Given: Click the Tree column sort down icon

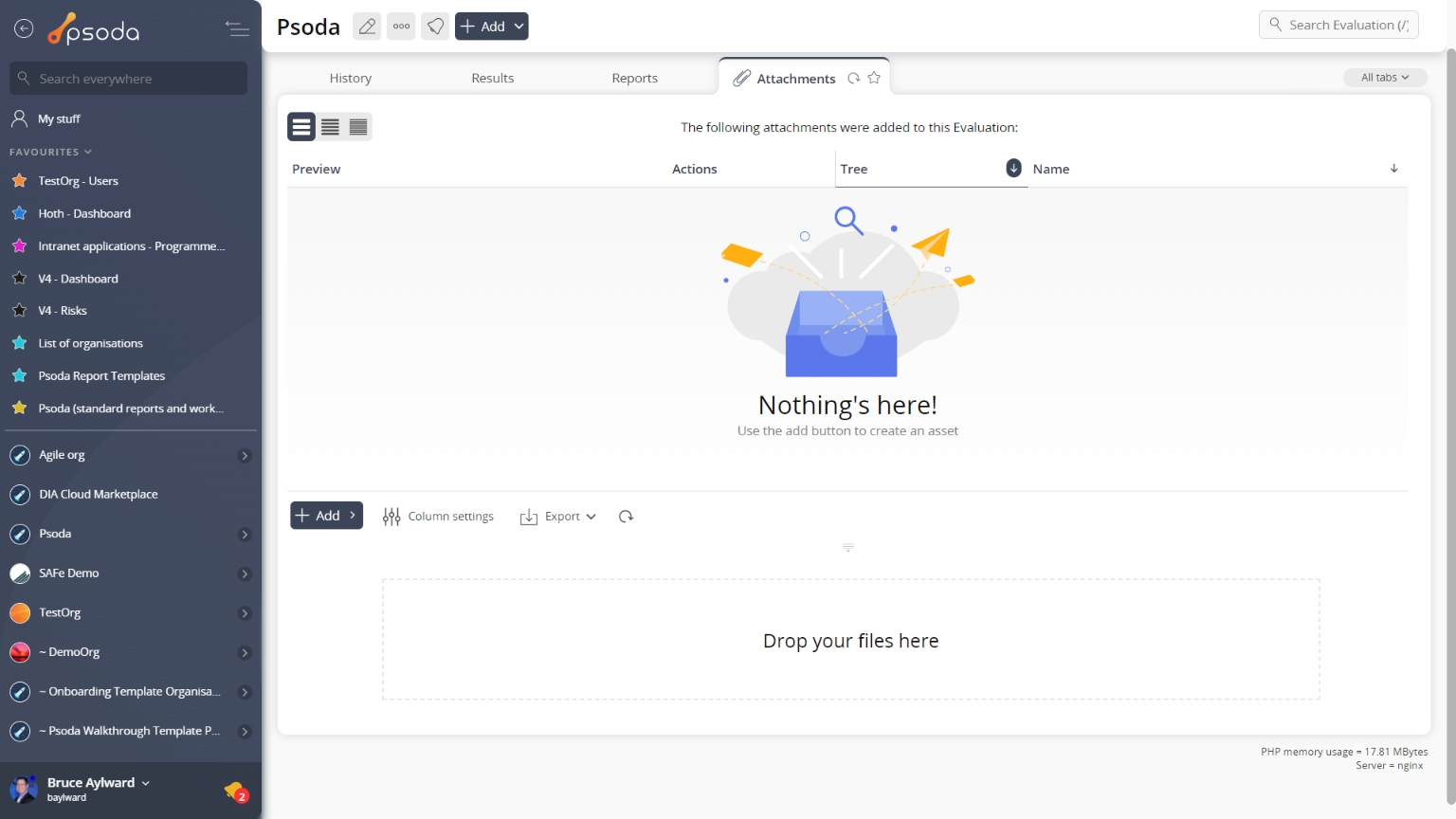Looking at the screenshot, I should click(x=1013, y=168).
